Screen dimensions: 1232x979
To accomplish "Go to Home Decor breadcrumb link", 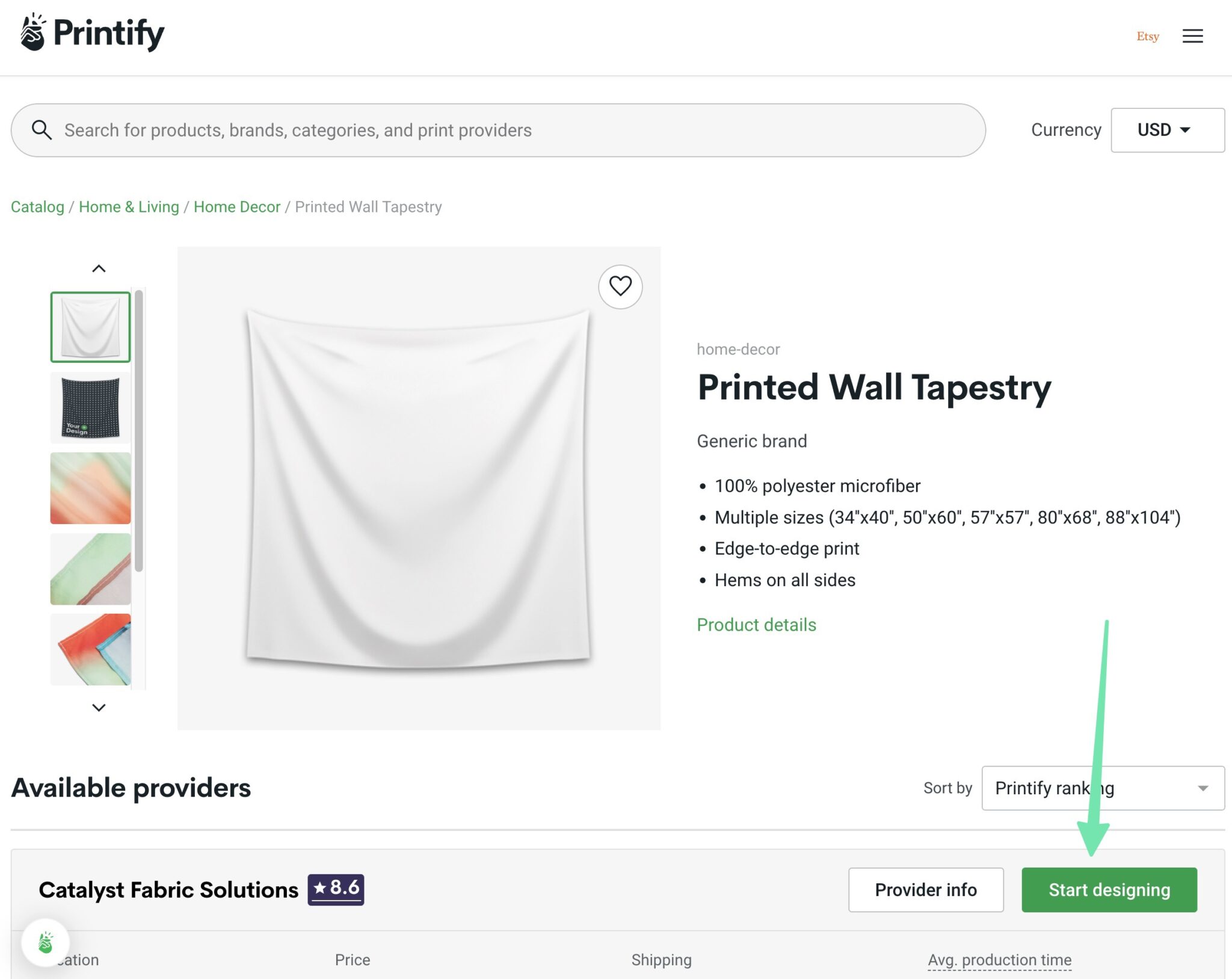I will [237, 206].
